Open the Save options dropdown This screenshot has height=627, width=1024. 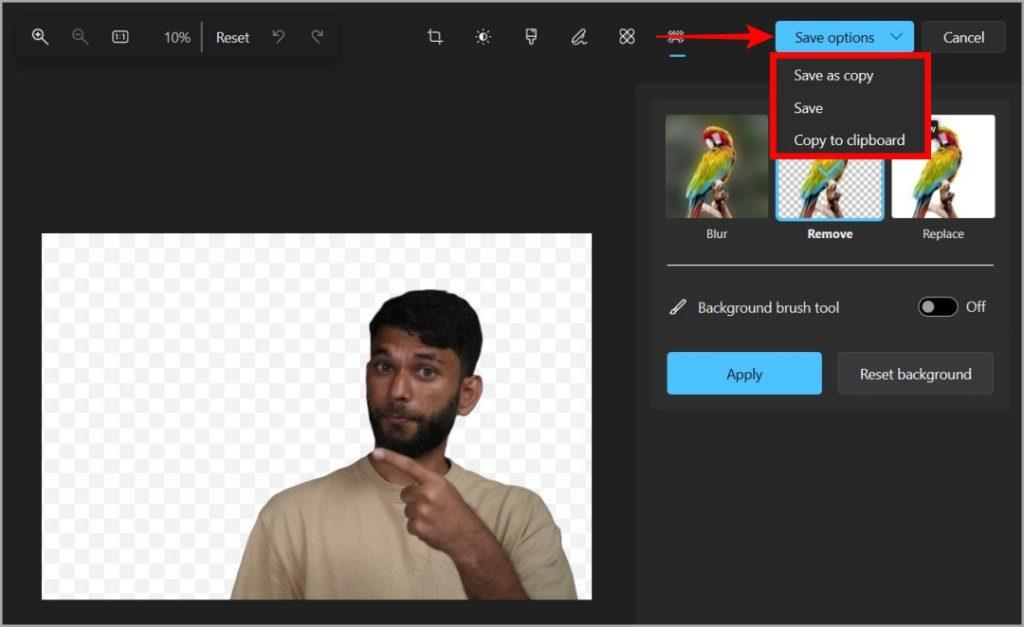844,37
